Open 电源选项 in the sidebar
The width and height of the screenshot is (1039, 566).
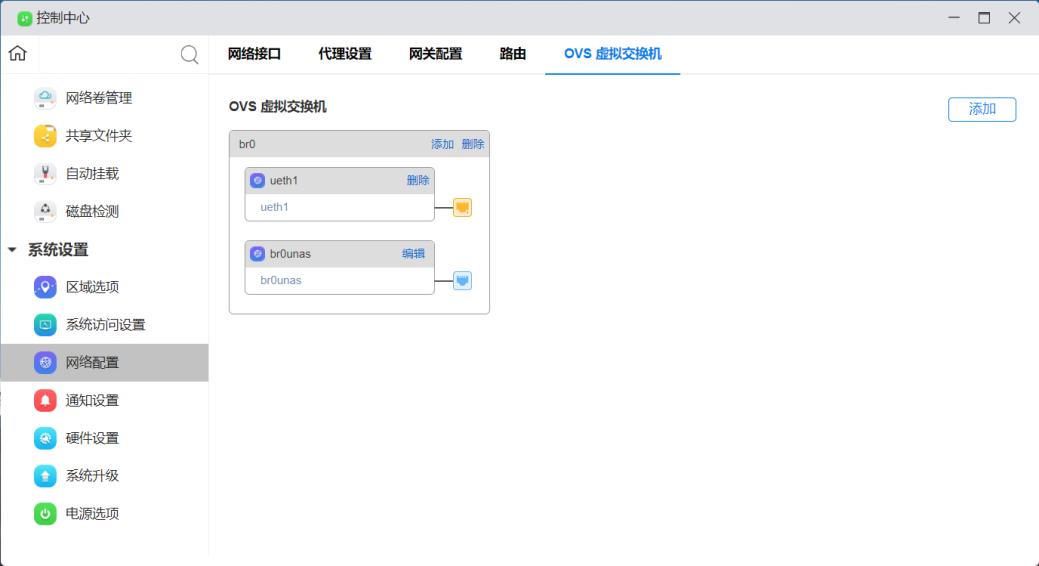[92, 514]
